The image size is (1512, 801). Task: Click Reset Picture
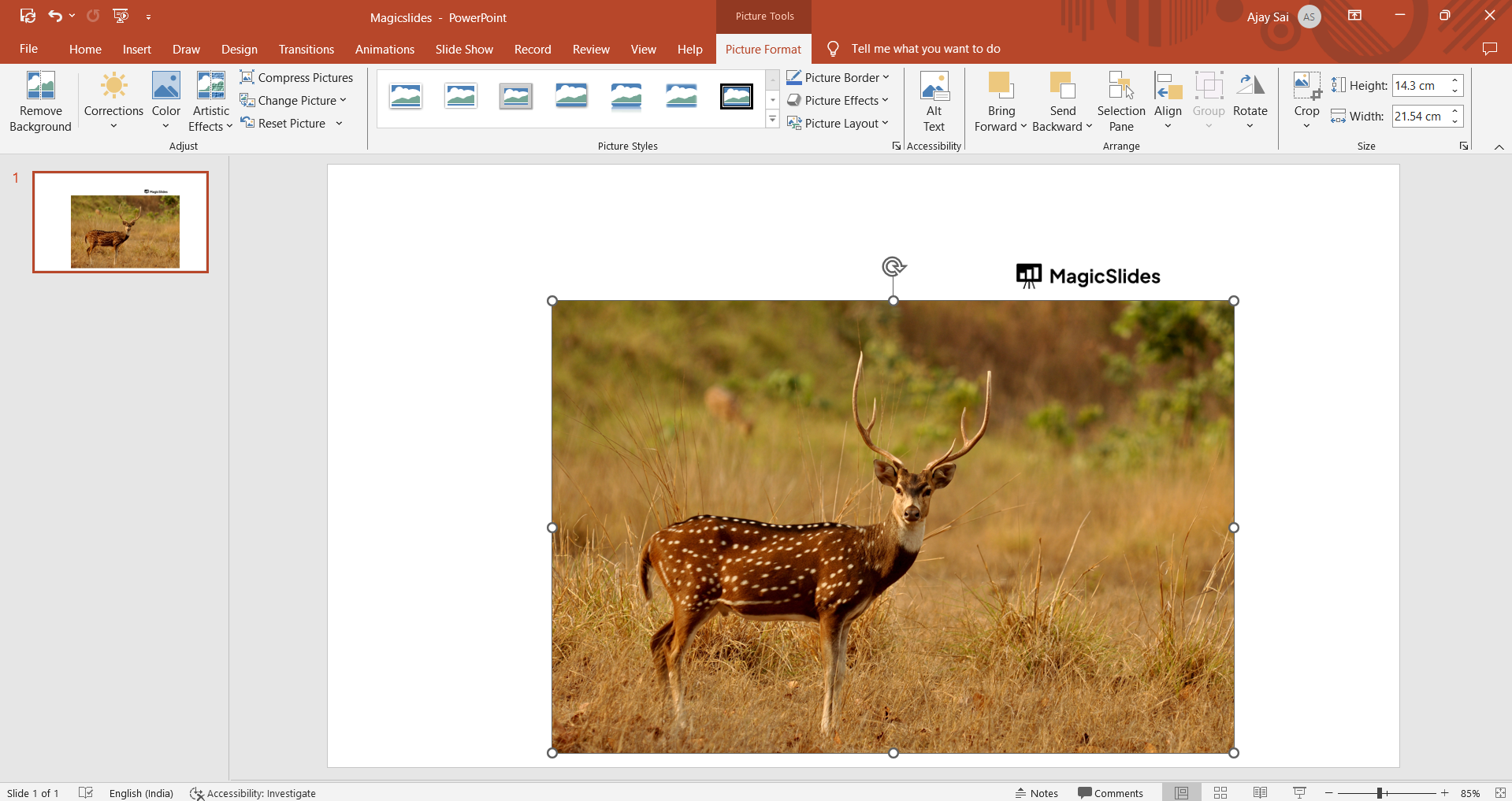click(x=291, y=124)
